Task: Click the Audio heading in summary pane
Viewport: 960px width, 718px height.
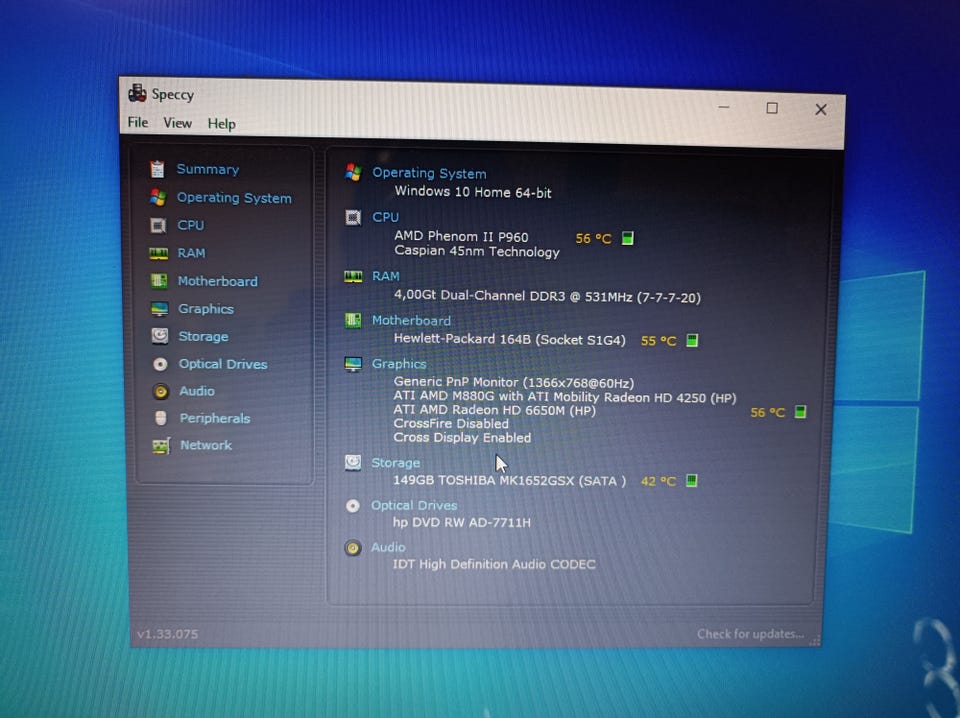Action: [x=388, y=547]
